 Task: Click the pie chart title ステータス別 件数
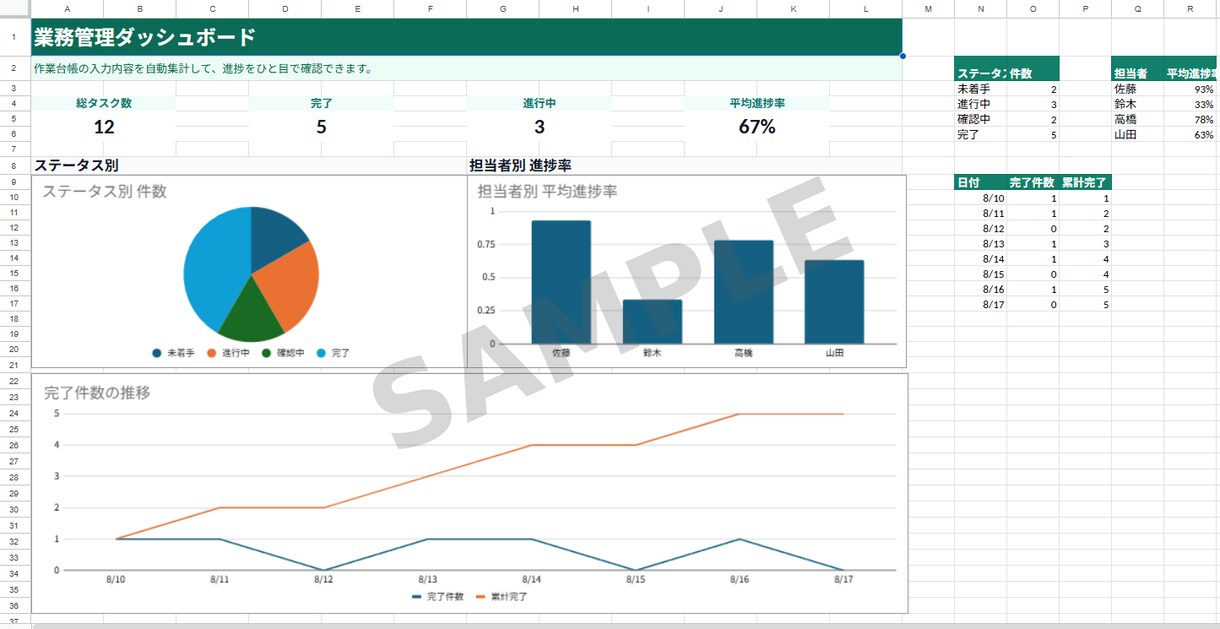pyautogui.click(x=104, y=191)
